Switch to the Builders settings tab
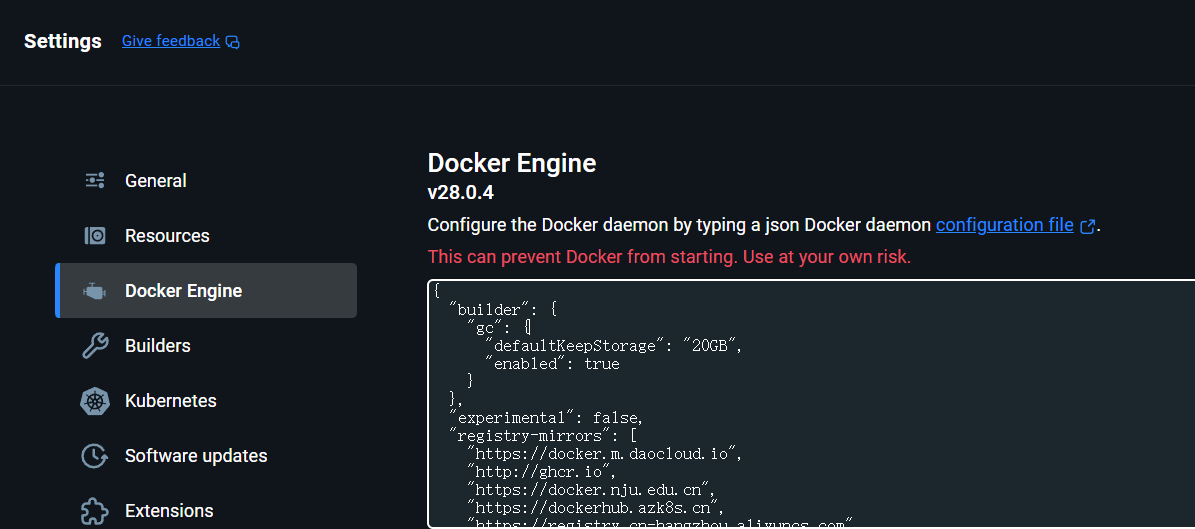Screen dimensions: 1195x529 click(x=206, y=345)
